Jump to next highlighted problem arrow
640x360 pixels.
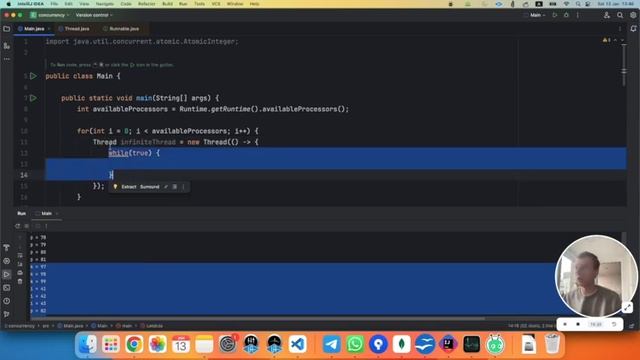coord(622,40)
